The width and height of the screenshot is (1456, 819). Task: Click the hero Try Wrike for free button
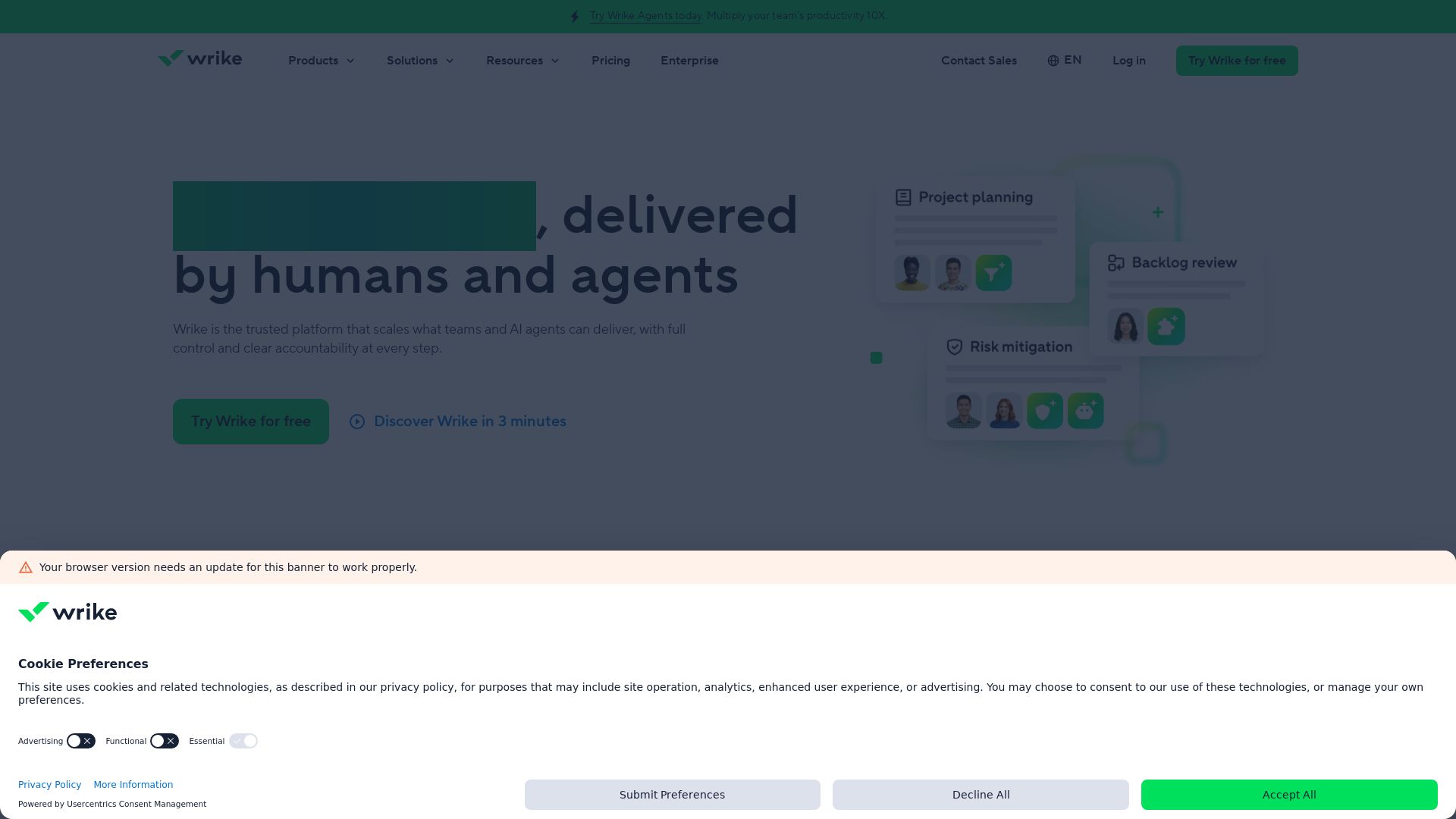[251, 422]
